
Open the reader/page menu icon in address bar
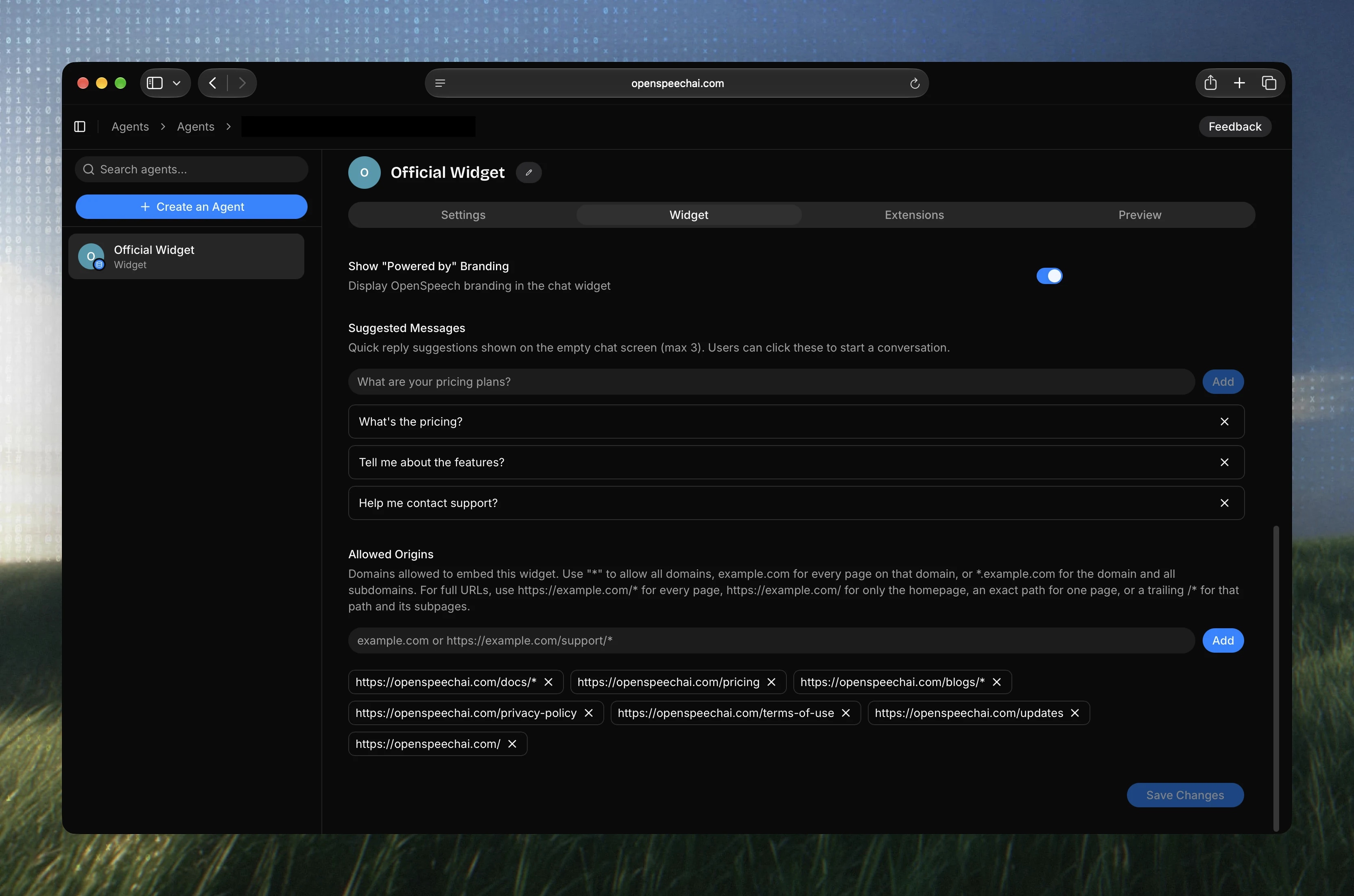coord(440,83)
